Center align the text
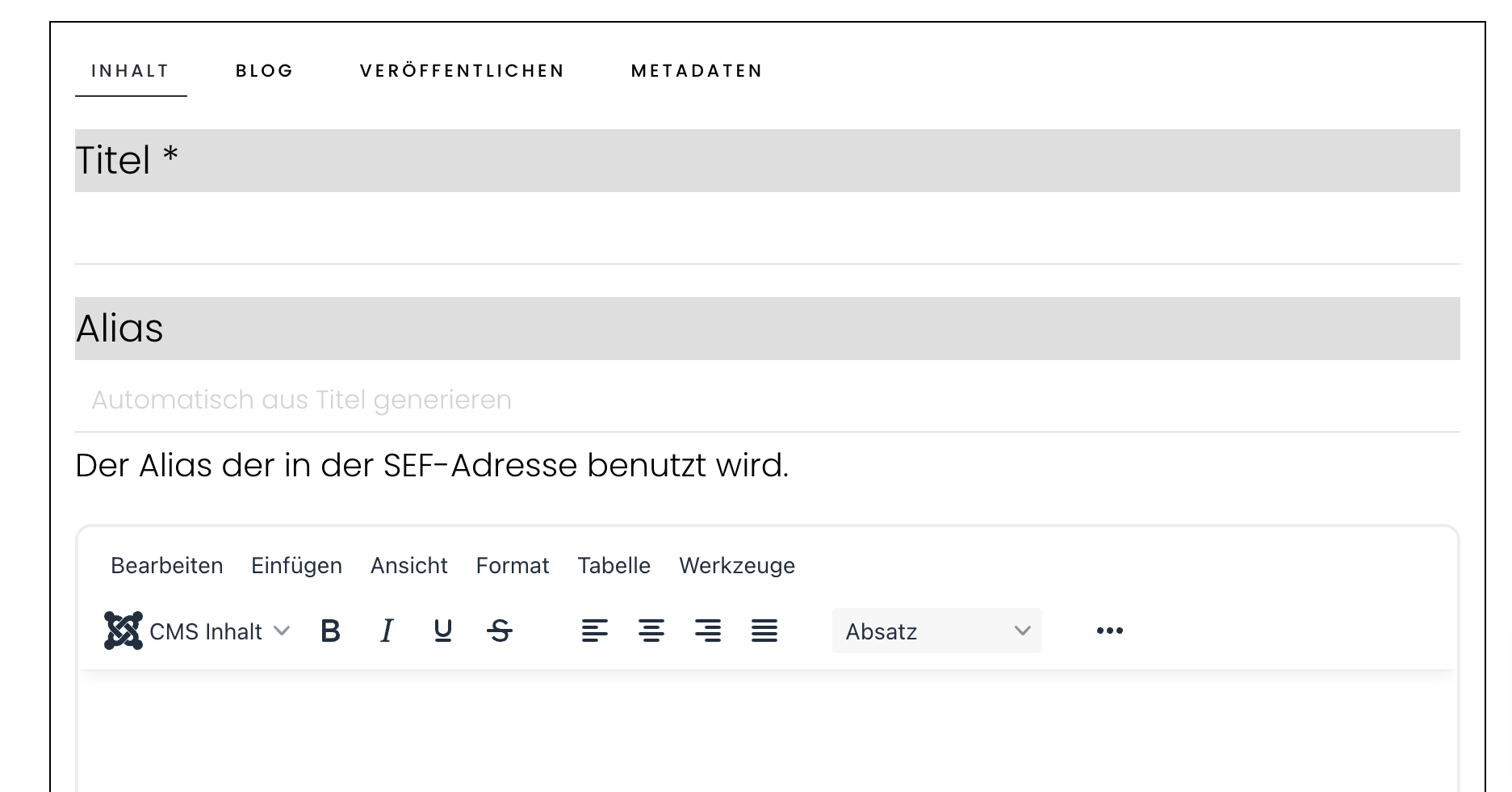The height and width of the screenshot is (792, 1512). (651, 631)
